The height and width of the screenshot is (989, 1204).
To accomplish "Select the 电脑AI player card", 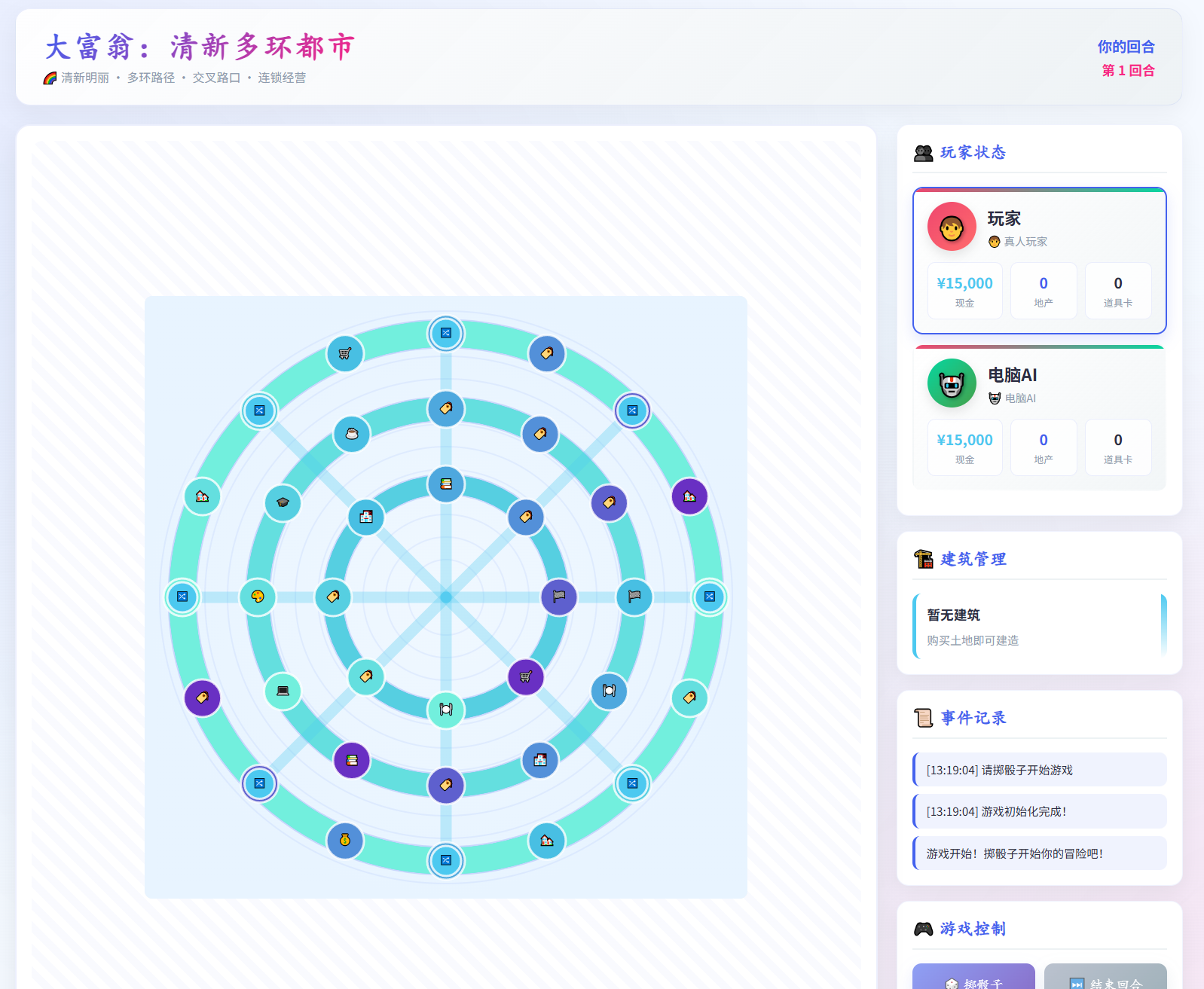I will pyautogui.click(x=1039, y=417).
